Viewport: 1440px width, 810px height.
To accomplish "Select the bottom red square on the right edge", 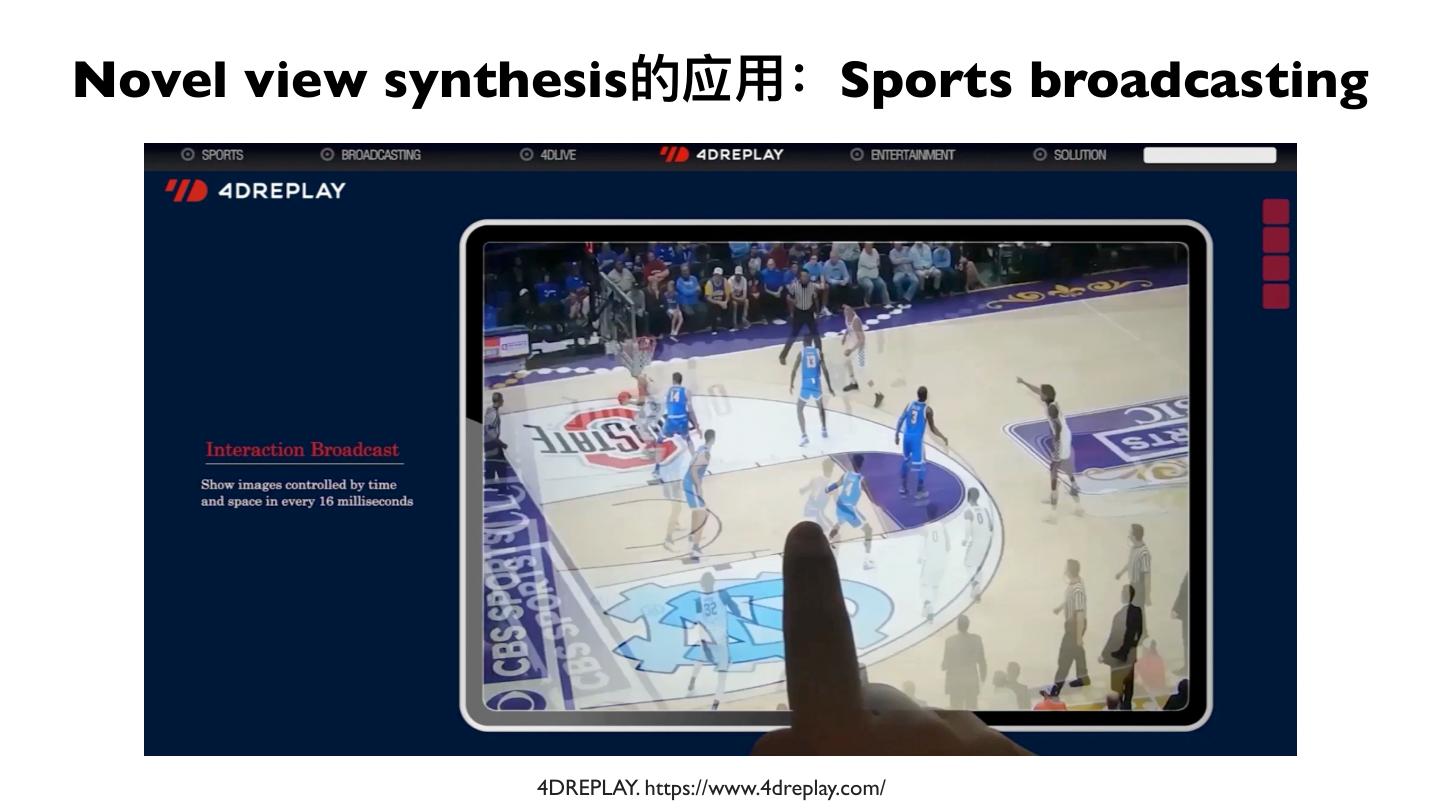I will (1275, 296).
